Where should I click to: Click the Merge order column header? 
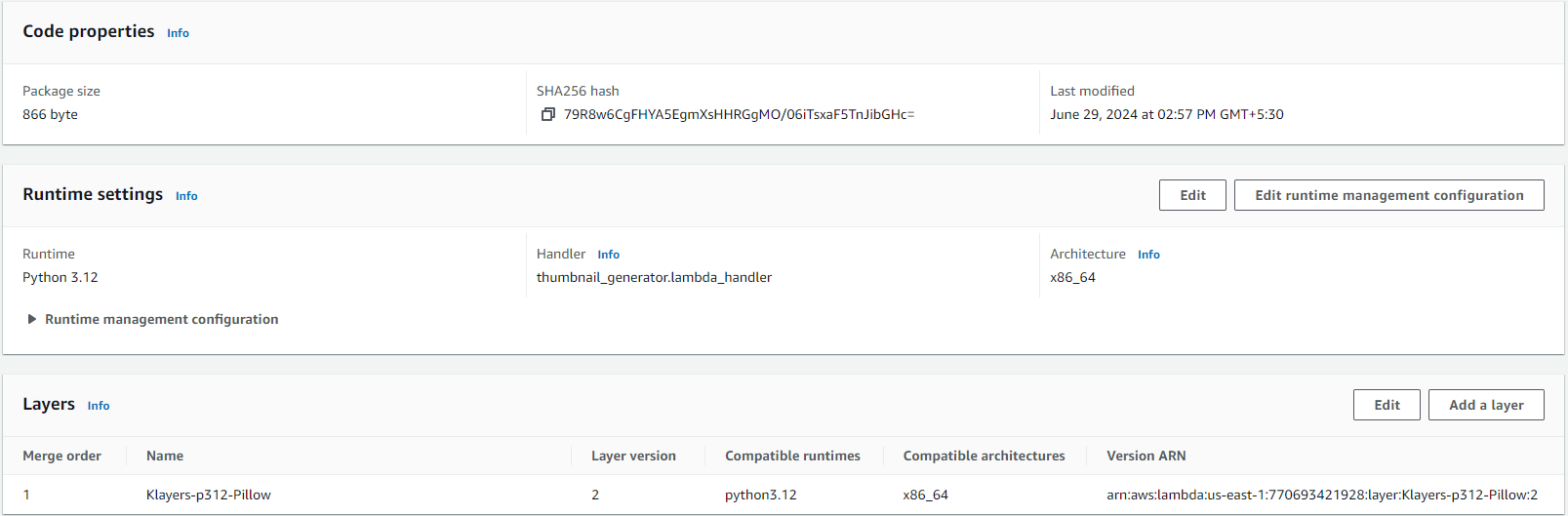[62, 456]
